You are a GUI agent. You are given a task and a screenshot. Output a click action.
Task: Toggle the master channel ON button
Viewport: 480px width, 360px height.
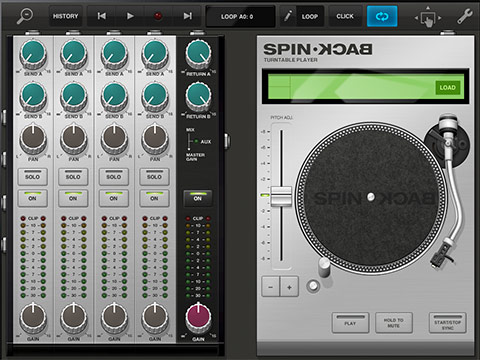tap(198, 198)
